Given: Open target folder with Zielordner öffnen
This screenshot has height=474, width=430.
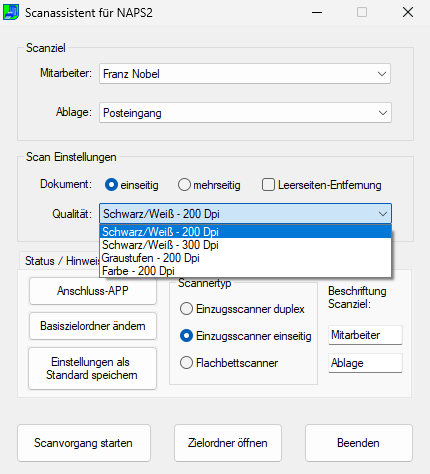Looking at the screenshot, I should point(228,443).
